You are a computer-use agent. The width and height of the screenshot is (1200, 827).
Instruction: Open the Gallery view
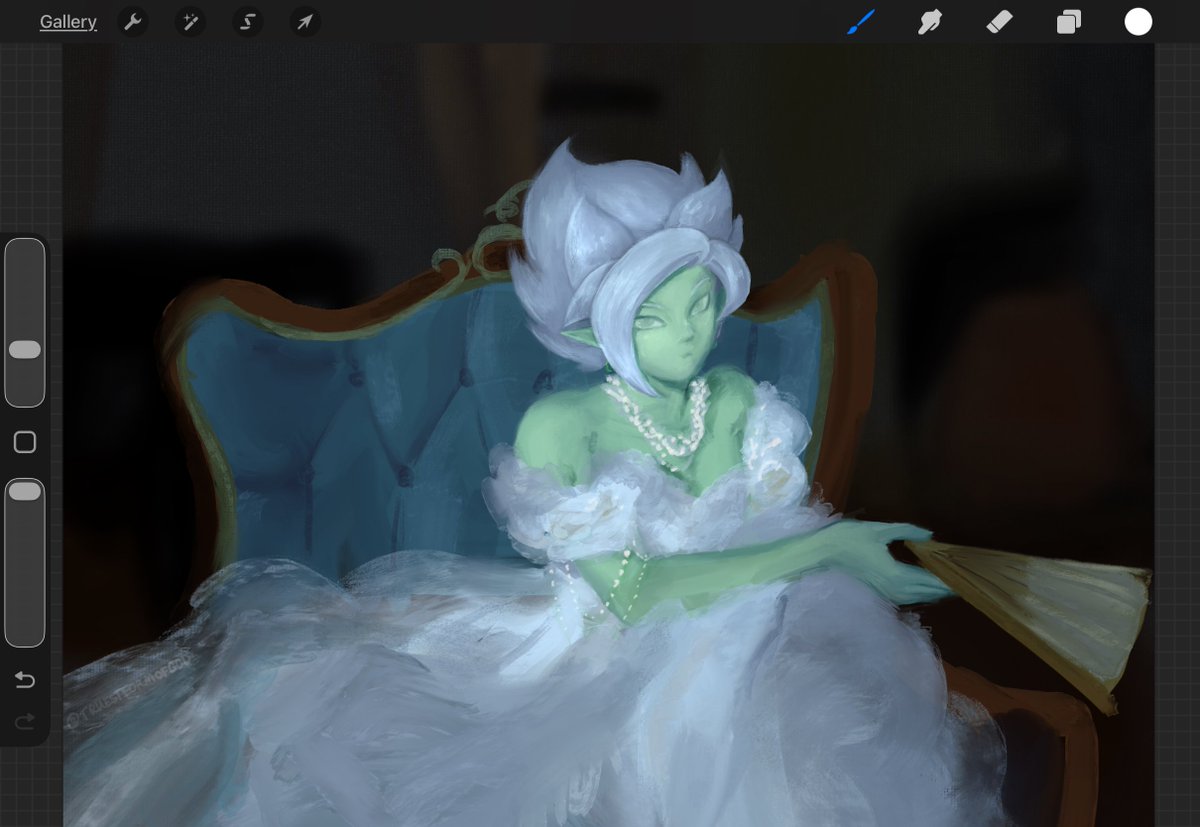[68, 22]
